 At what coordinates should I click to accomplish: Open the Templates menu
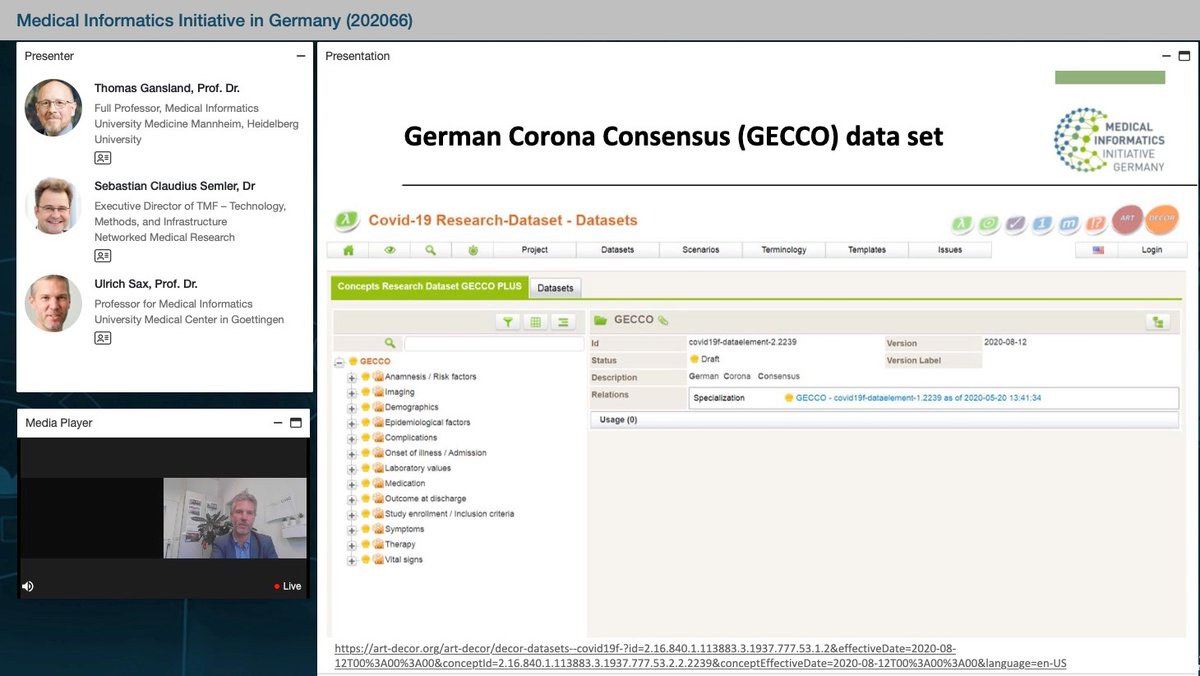[866, 250]
